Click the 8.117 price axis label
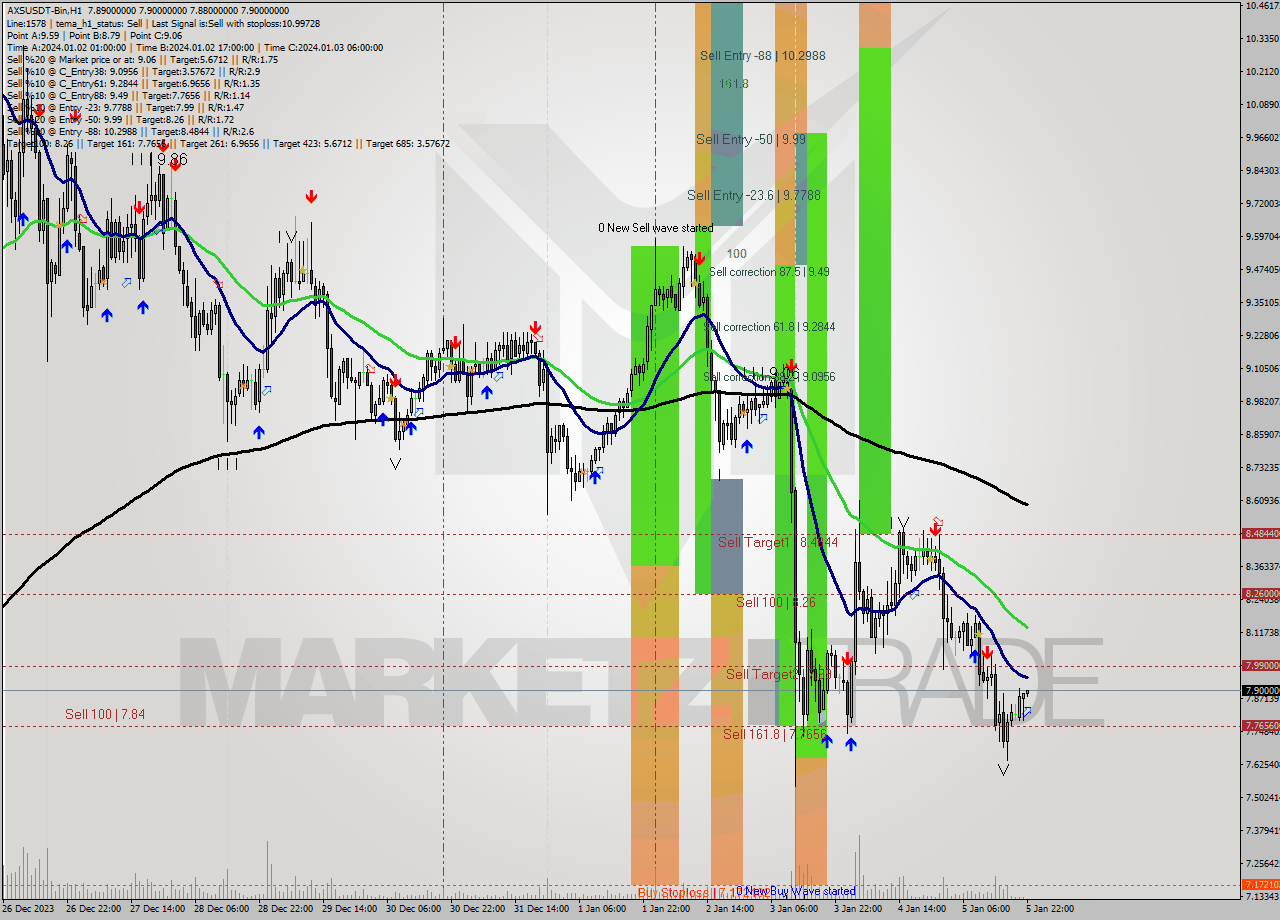1280x920 pixels. [1261, 632]
